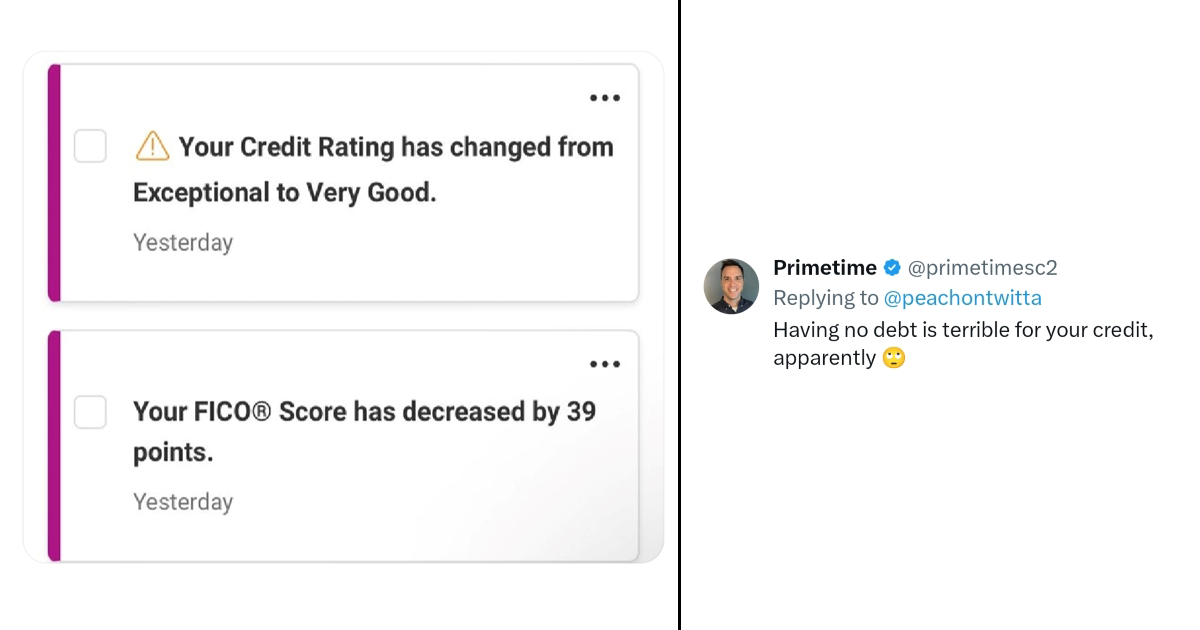Open the three-dot menu on FICO score notification

[x=605, y=363]
